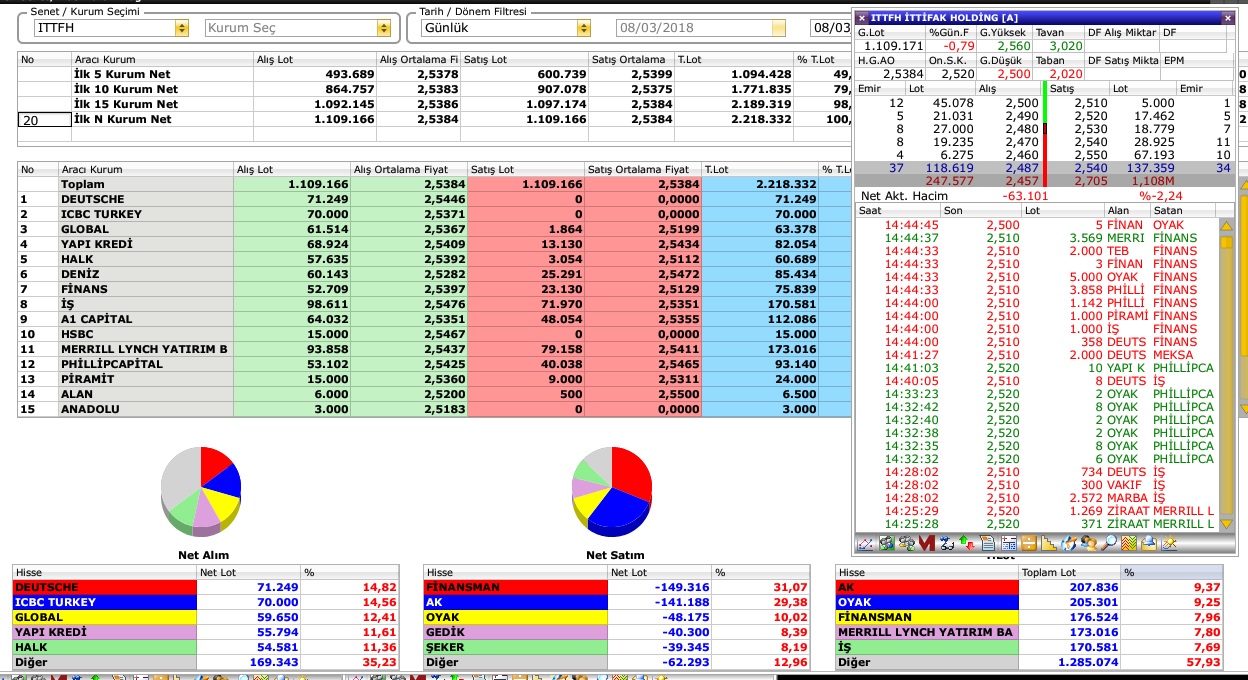Select the HSBC broker row
1248x680 pixels.
click(435, 334)
